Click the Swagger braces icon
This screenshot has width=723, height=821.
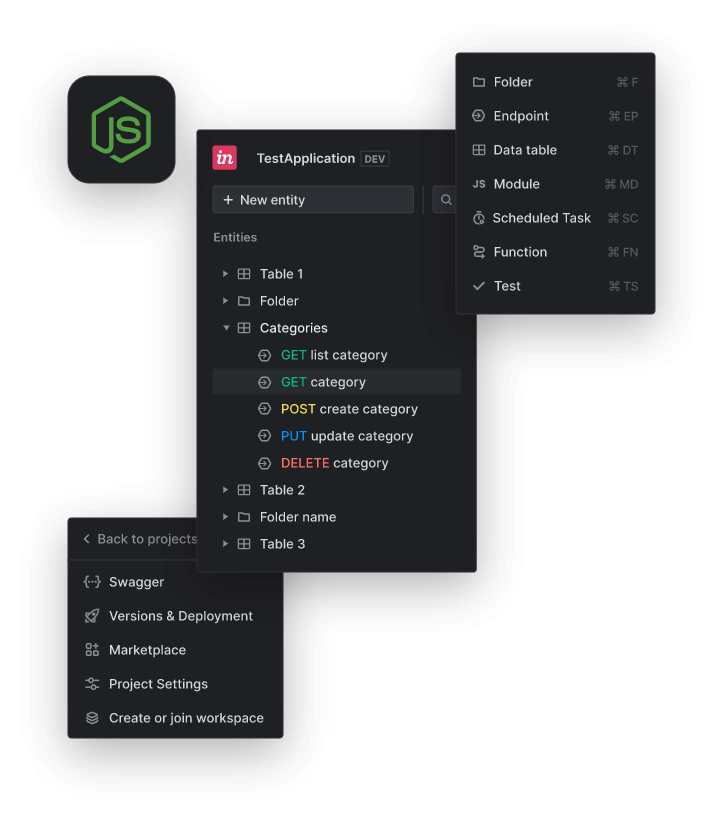pos(92,582)
